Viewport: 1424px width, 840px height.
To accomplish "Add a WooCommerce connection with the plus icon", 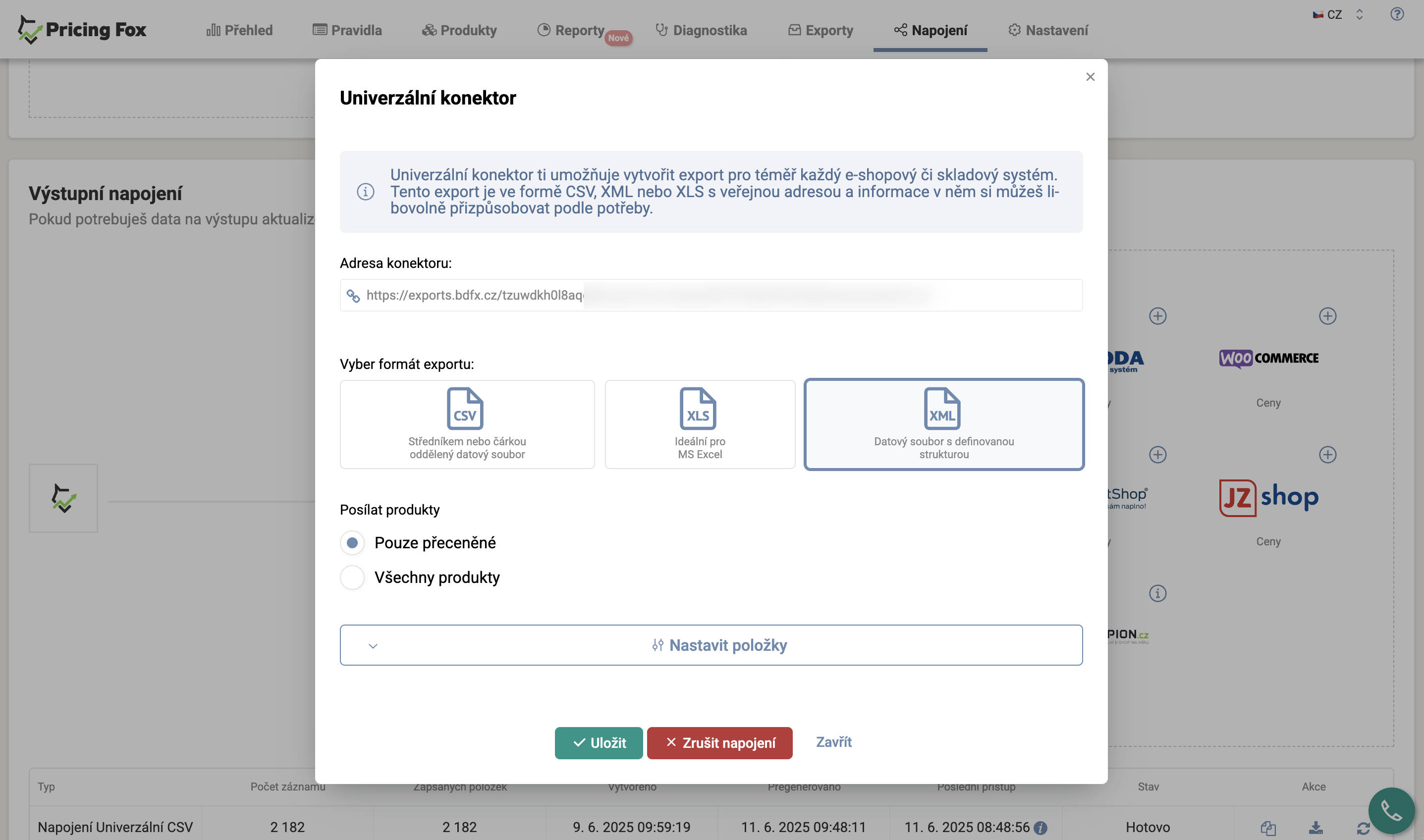I will tap(1327, 316).
